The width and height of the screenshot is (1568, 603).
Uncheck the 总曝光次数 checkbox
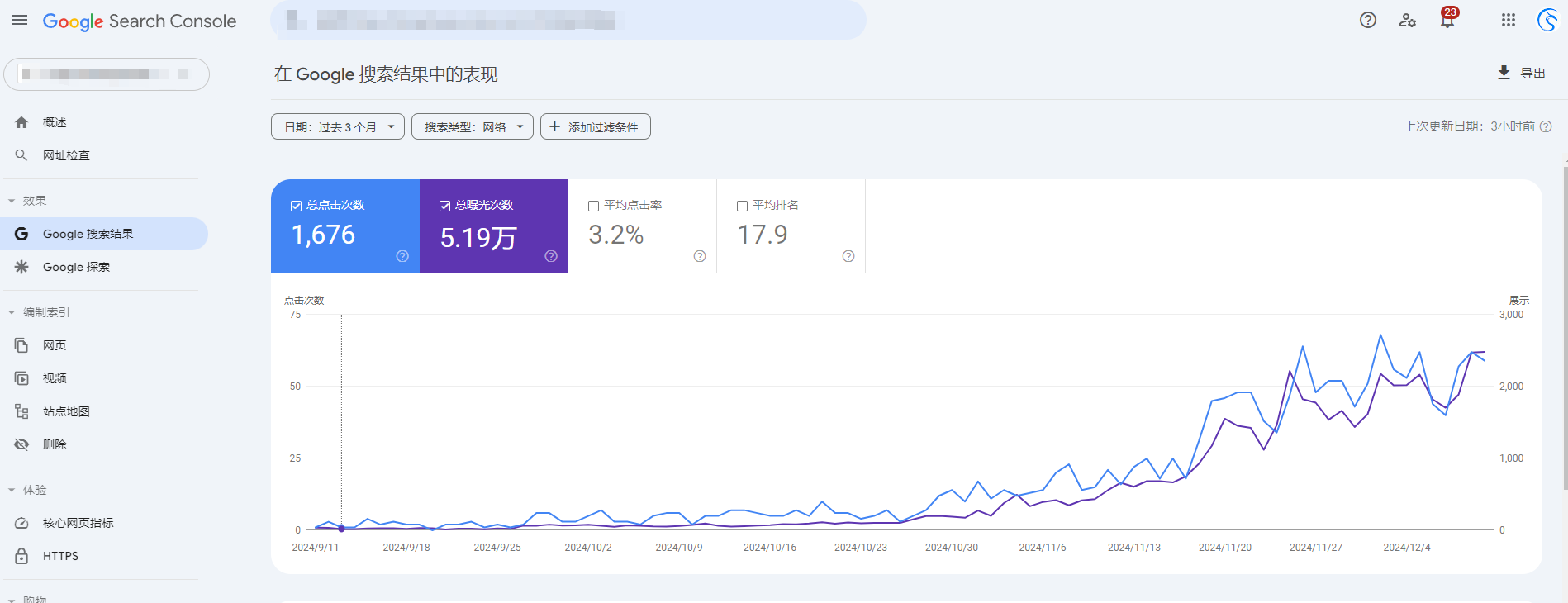pos(444,206)
